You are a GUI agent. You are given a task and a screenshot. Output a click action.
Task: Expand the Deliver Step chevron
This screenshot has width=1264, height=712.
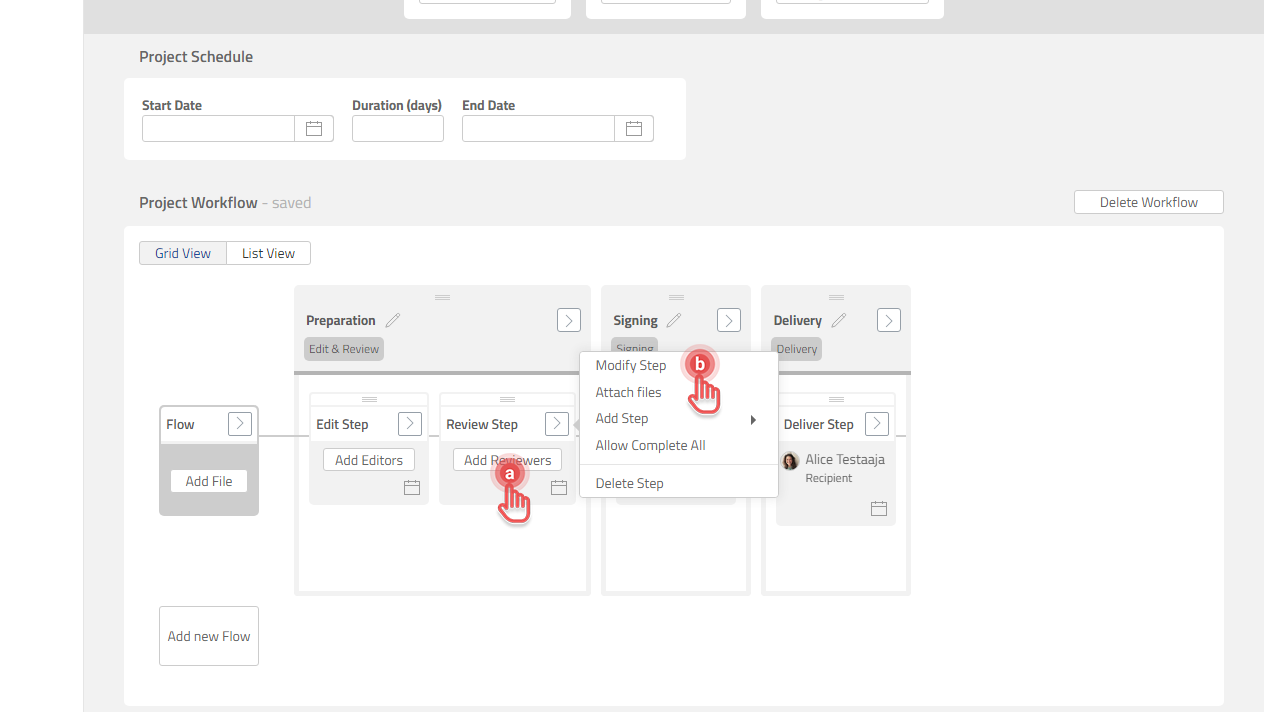point(876,423)
